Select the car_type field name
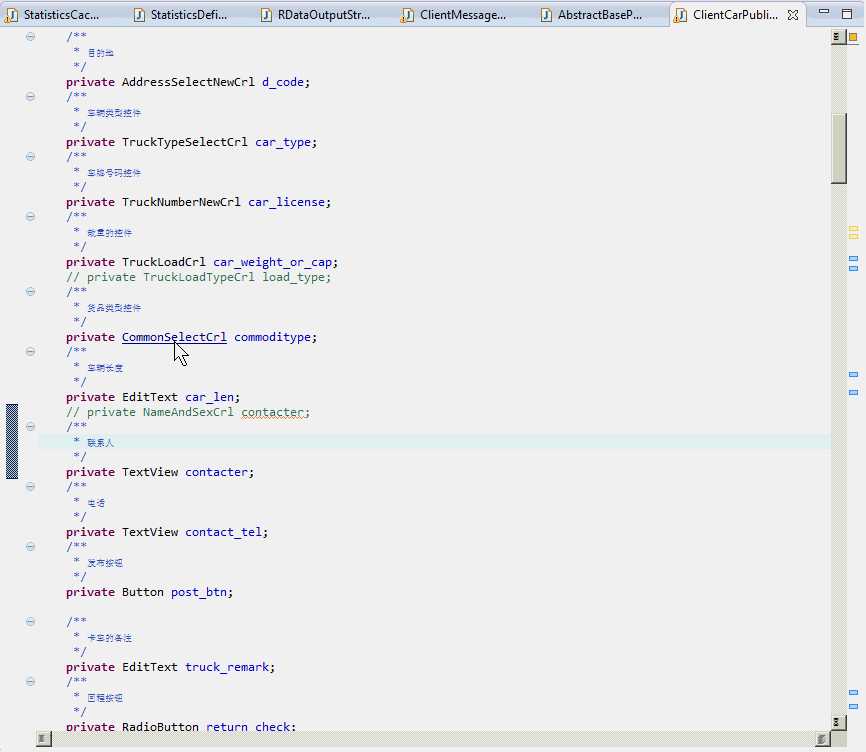Image resolution: width=866 pixels, height=752 pixels. click(283, 142)
